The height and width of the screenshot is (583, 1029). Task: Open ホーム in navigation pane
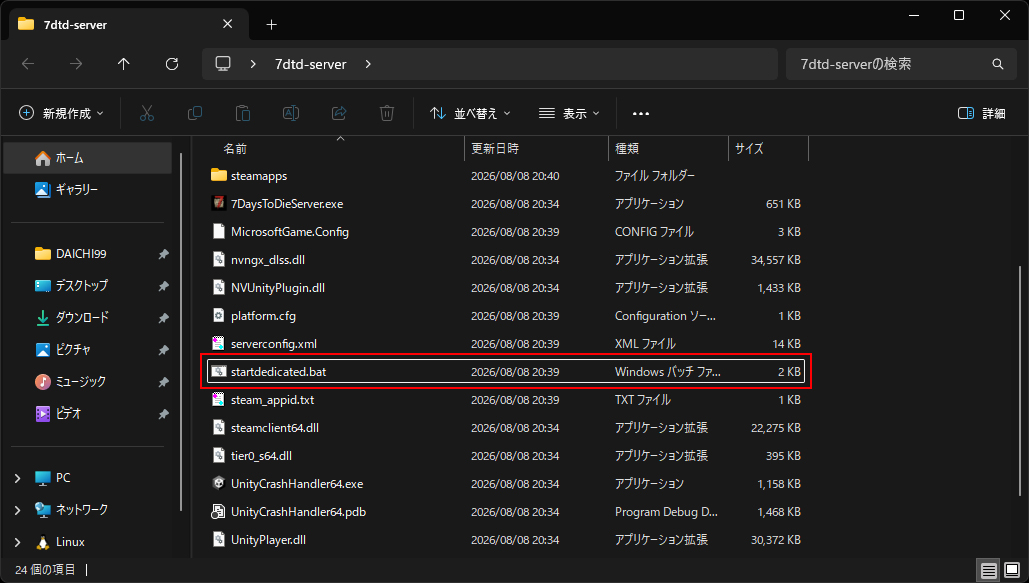coord(88,158)
